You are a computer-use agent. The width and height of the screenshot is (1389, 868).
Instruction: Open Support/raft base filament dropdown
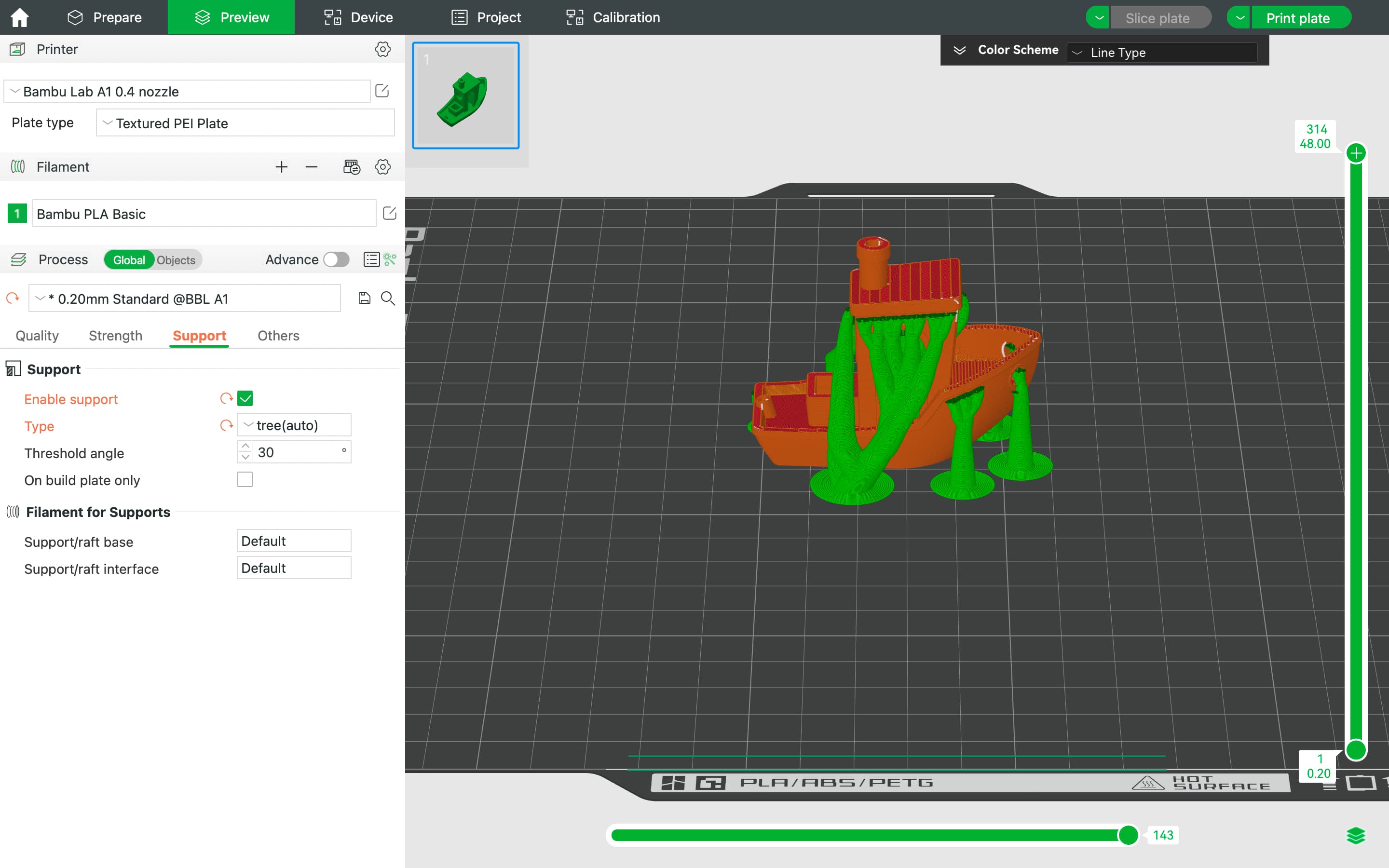(294, 541)
